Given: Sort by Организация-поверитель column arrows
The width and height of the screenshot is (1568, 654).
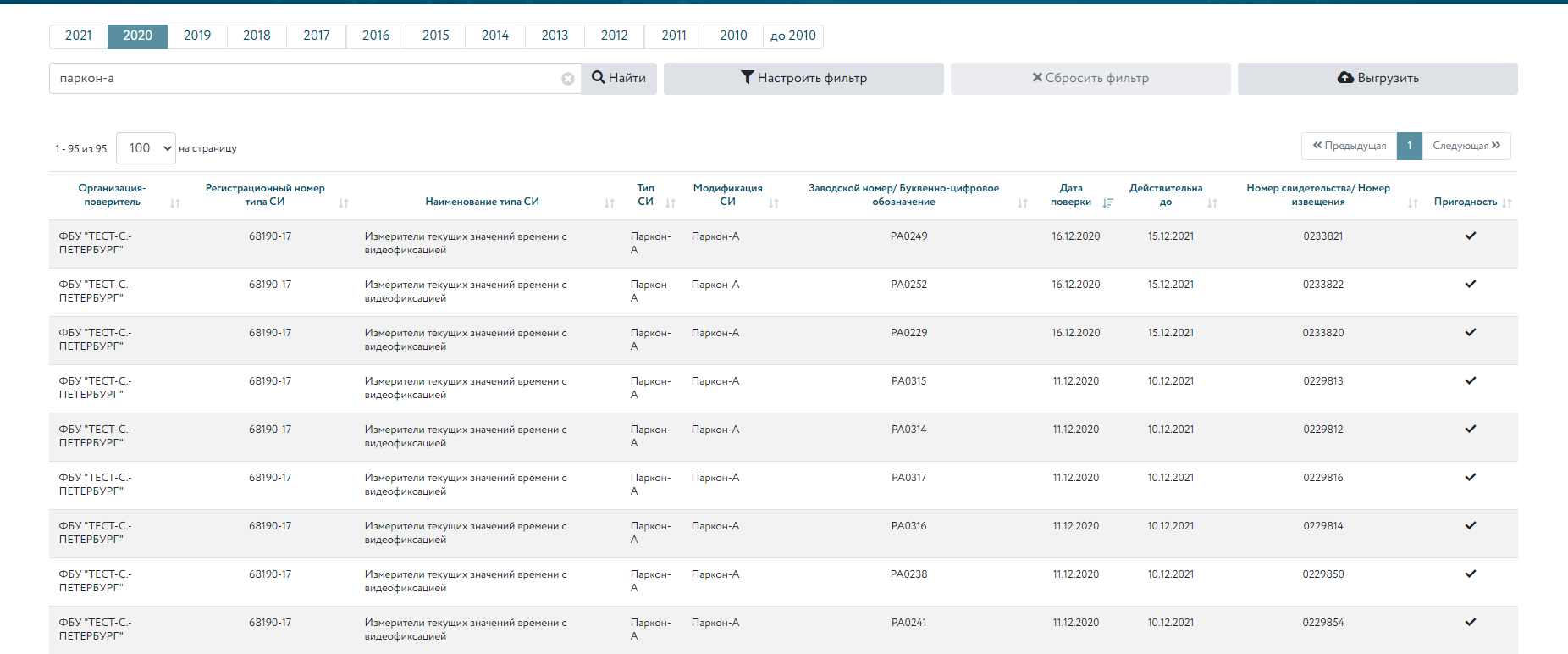Looking at the screenshot, I should (x=175, y=203).
